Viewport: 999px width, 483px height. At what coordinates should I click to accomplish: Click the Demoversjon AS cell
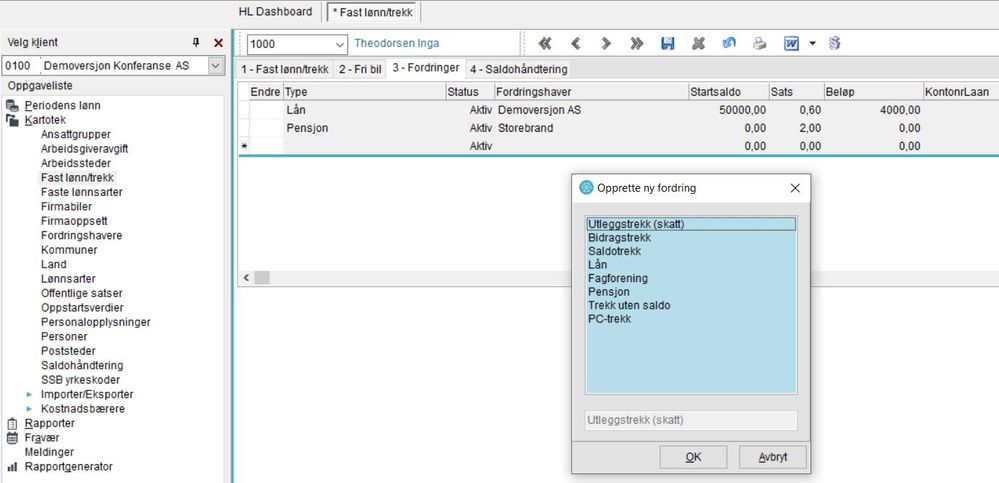click(591, 110)
